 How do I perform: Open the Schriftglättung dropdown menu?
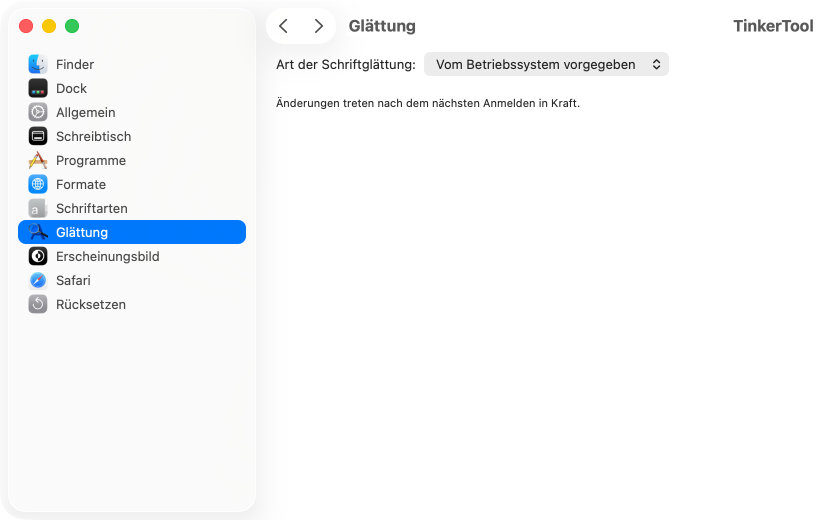point(546,64)
